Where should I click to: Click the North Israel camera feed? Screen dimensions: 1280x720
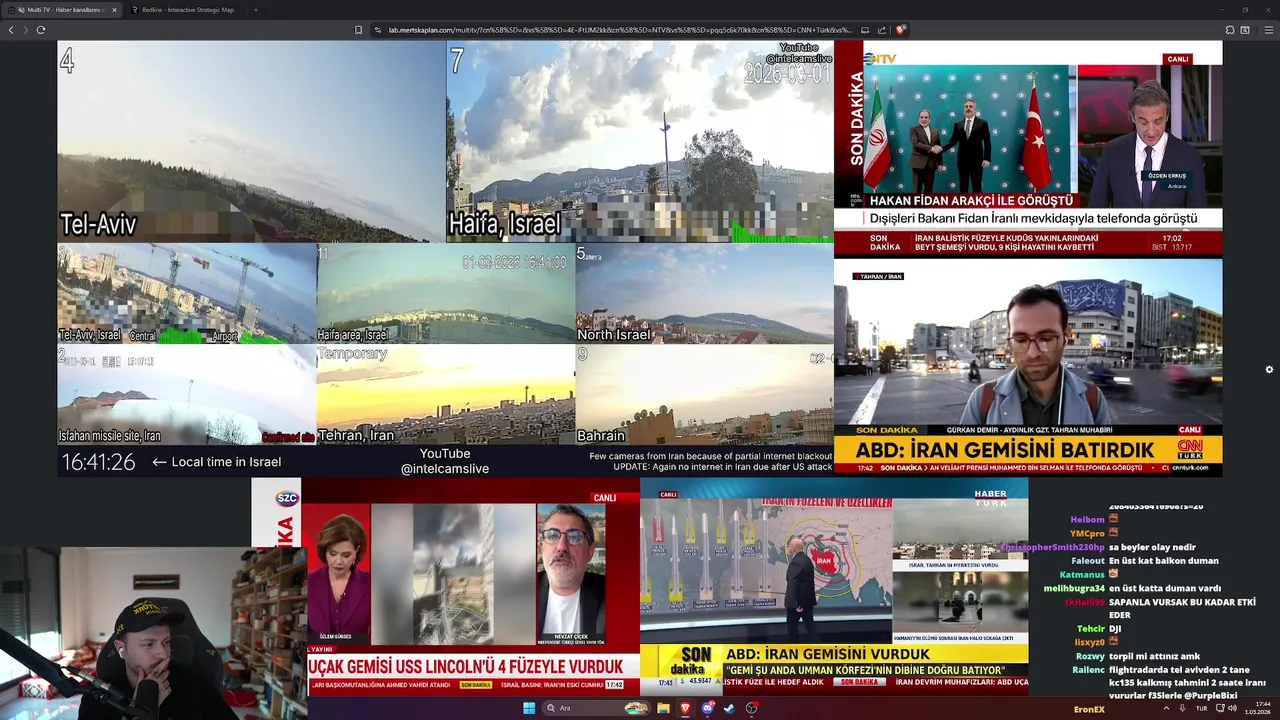pos(705,293)
